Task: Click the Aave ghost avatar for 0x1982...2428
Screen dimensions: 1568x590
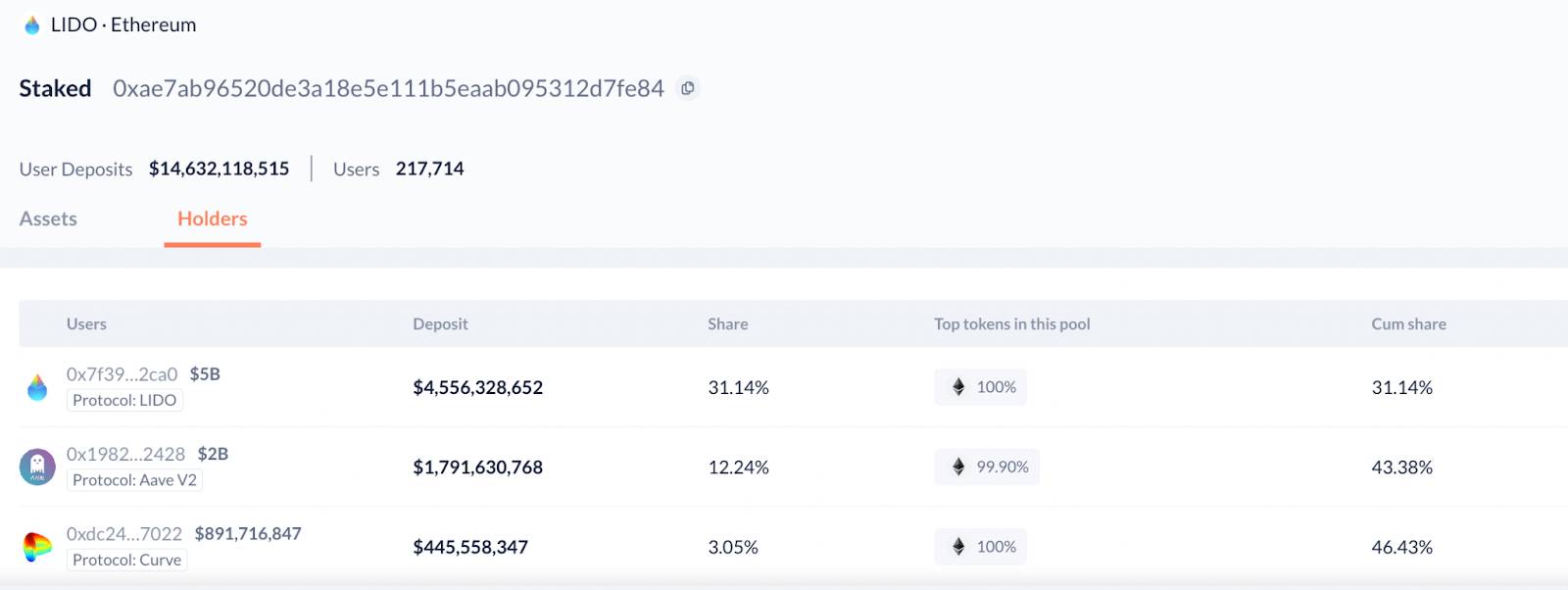Action: tap(37, 467)
